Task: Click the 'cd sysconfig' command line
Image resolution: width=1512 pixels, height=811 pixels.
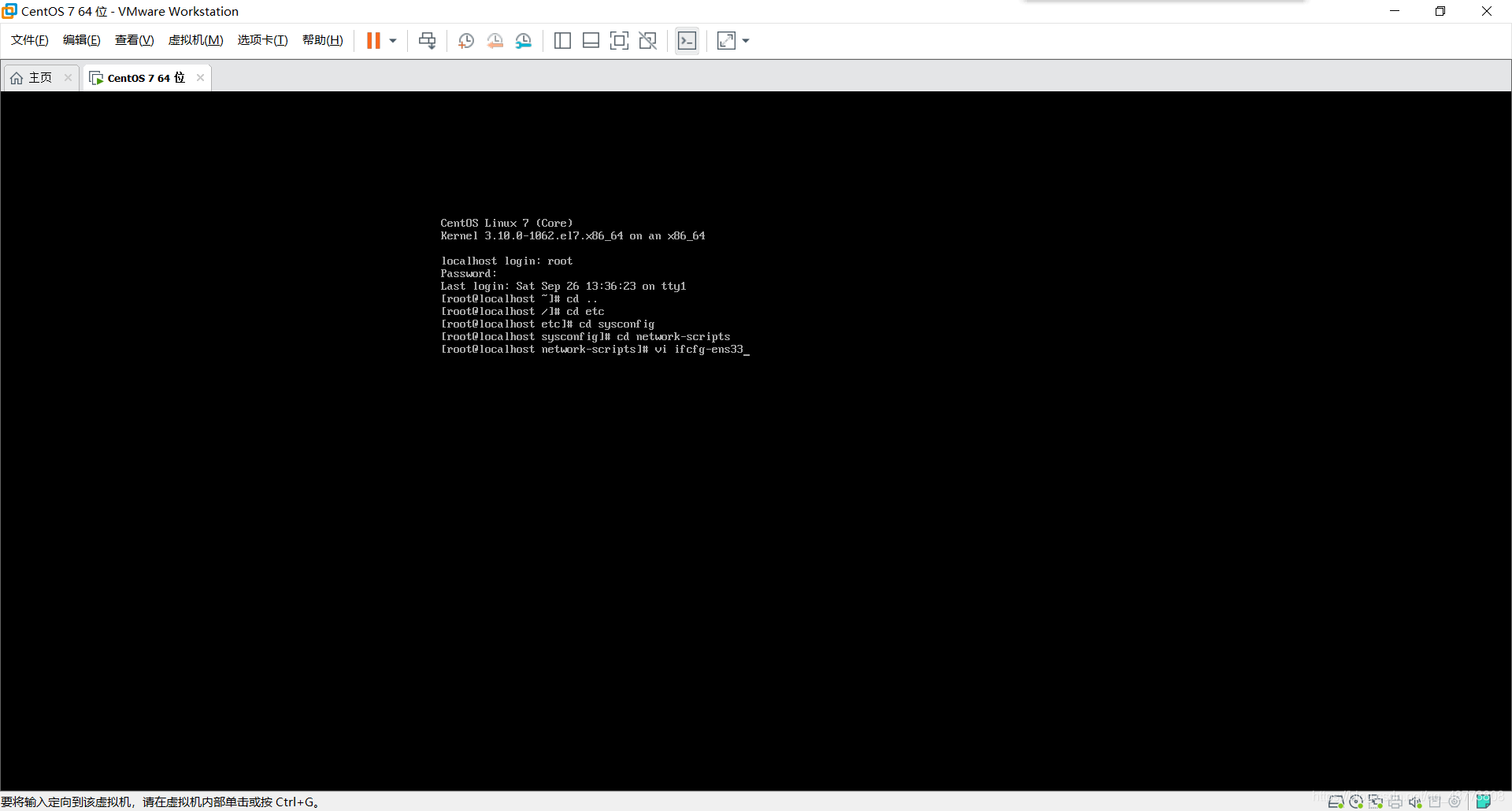Action: (x=548, y=324)
